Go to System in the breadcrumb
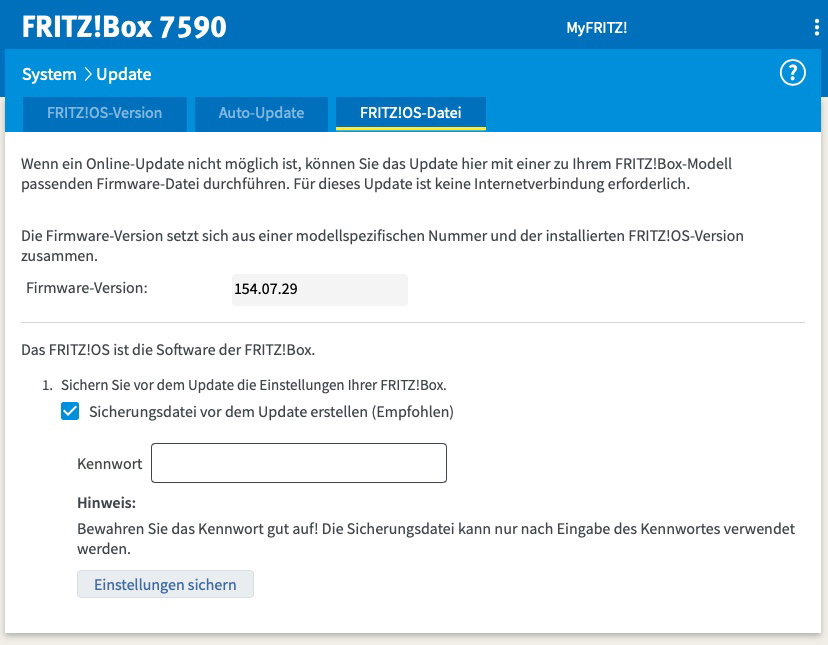 pyautogui.click(x=49, y=74)
